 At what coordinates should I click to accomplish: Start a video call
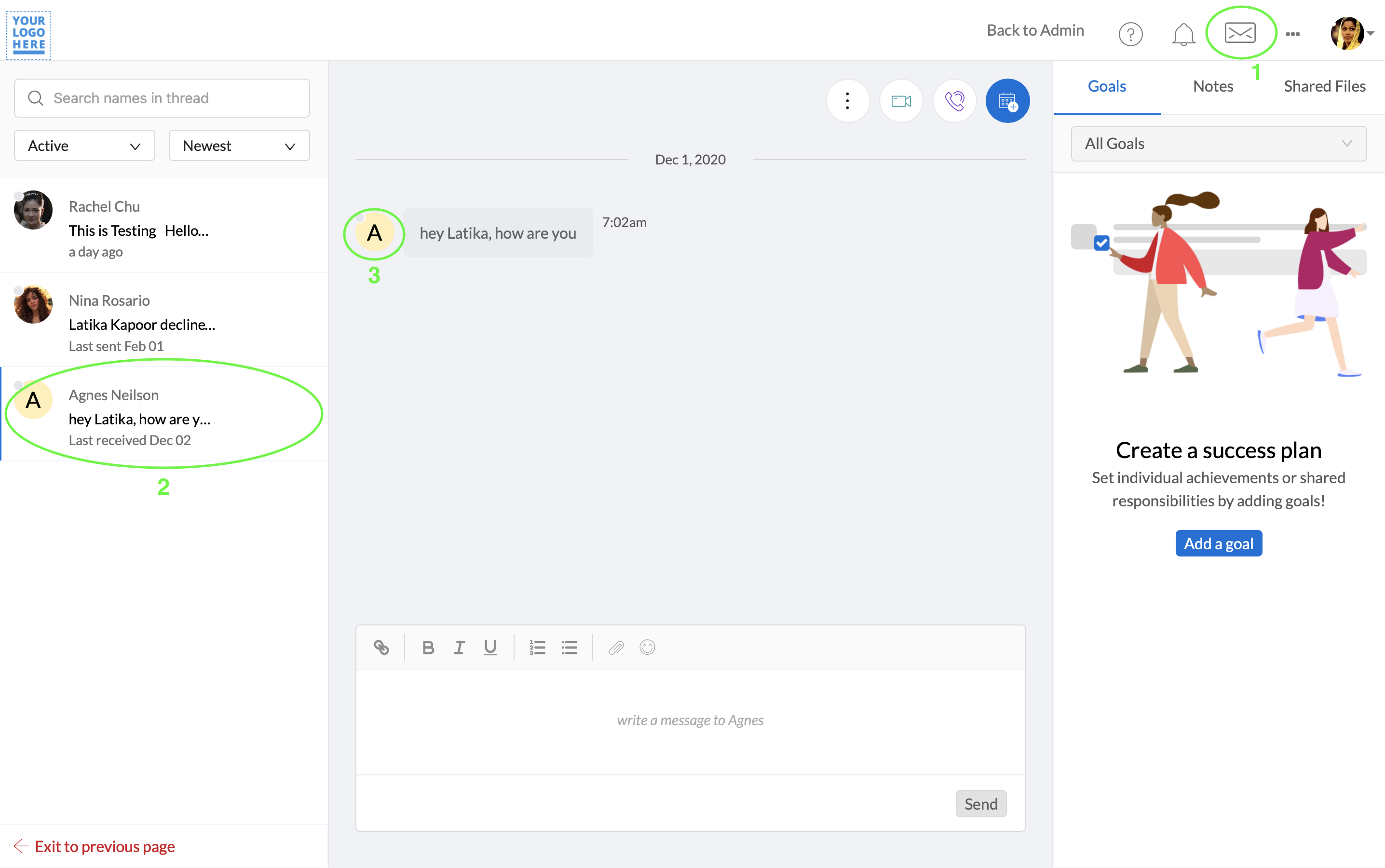900,100
